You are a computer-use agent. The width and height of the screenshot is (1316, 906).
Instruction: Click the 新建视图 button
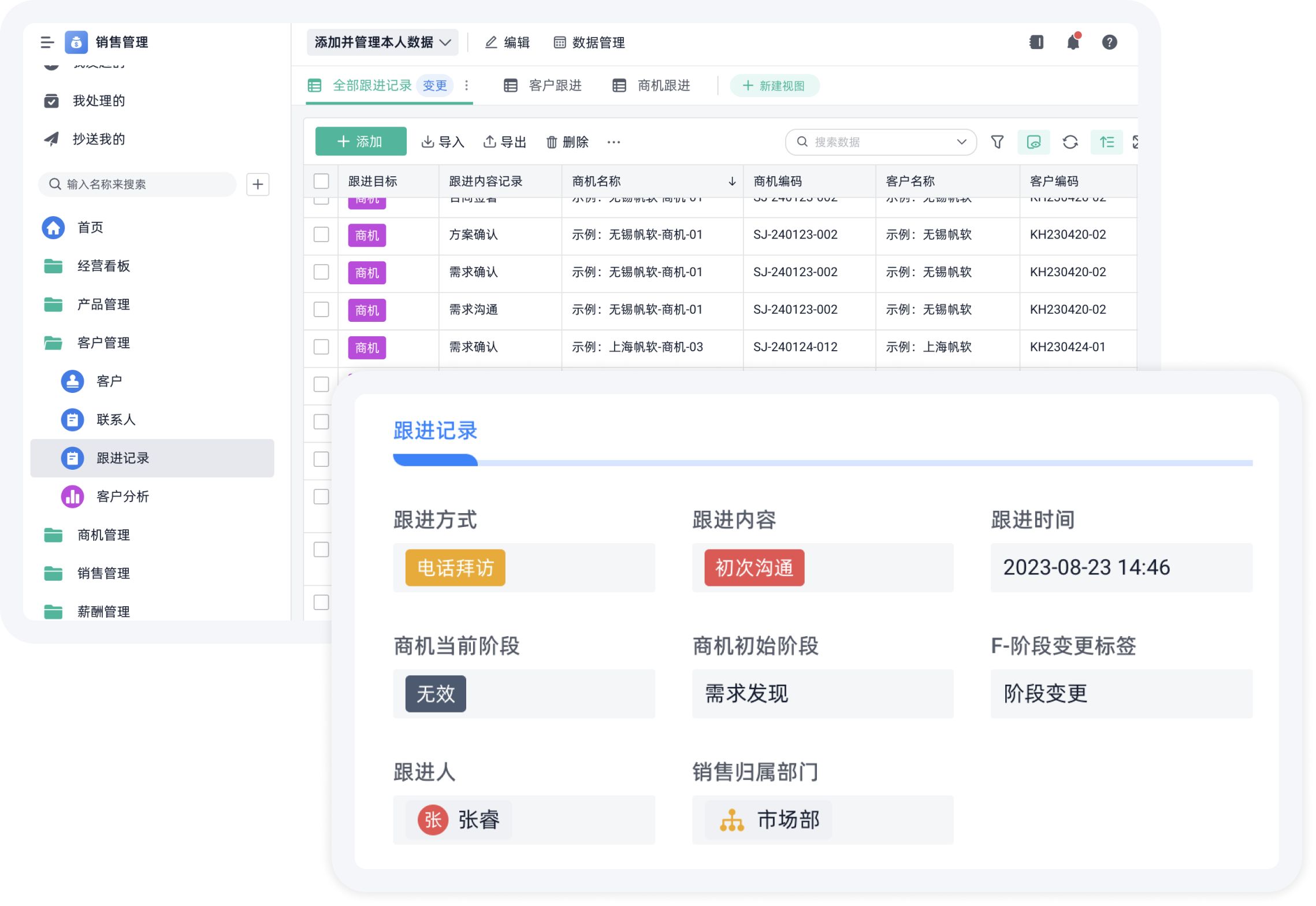tap(774, 86)
